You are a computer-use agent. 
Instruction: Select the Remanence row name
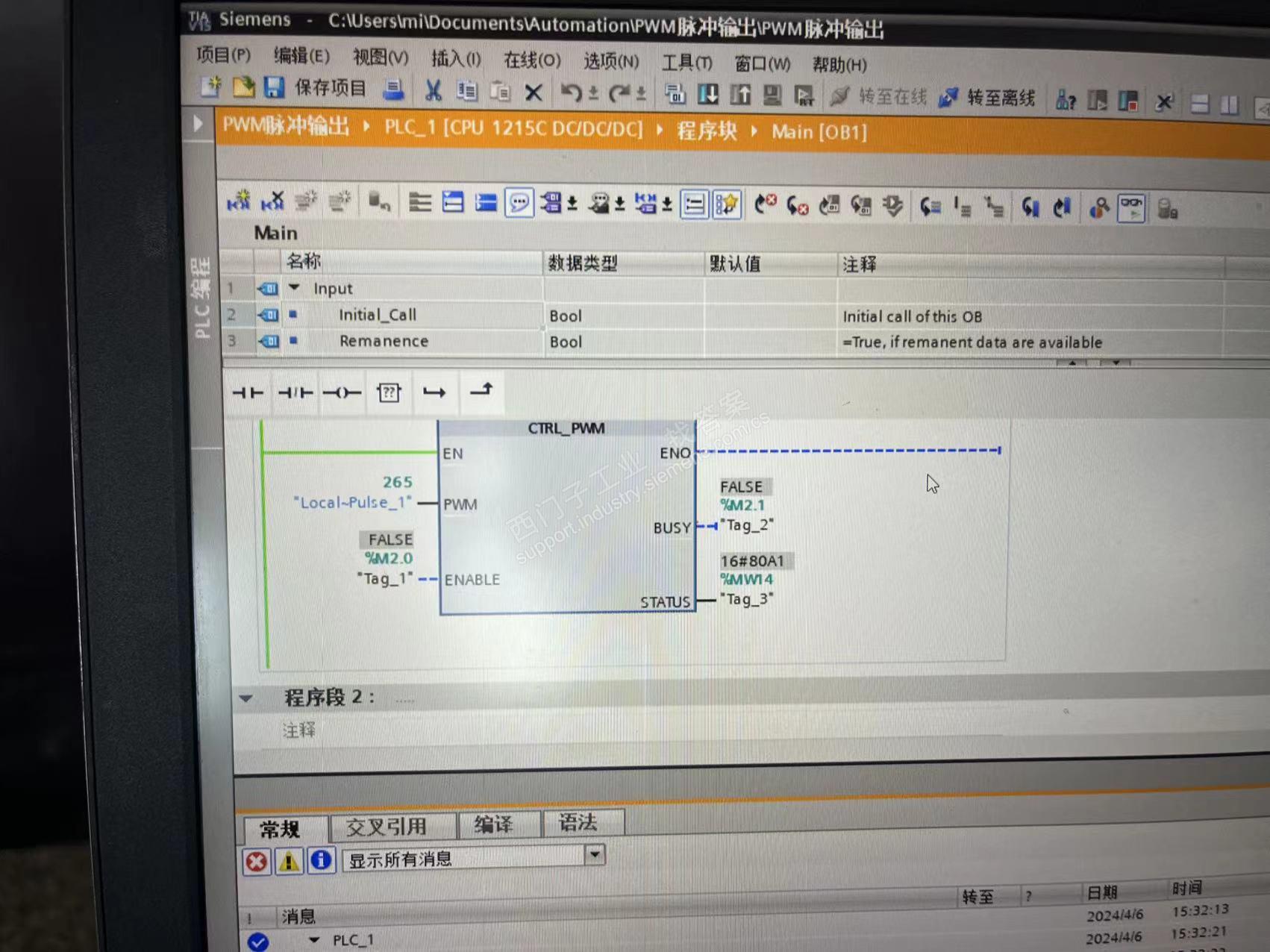(x=384, y=341)
